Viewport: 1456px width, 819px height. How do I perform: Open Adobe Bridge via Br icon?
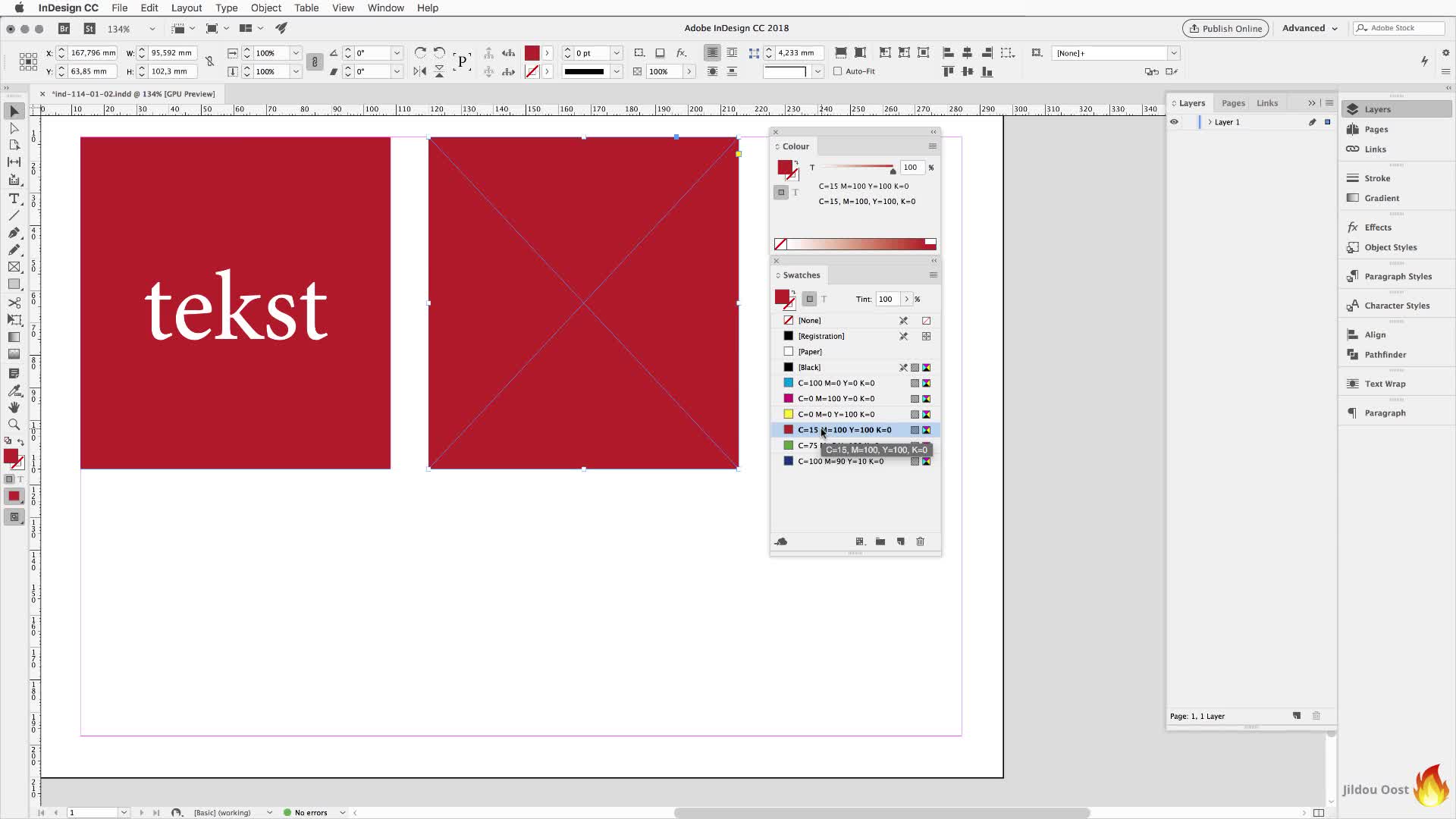[x=64, y=28]
